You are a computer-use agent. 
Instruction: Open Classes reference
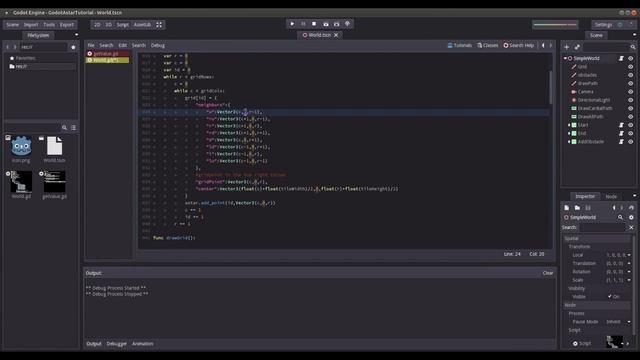pos(488,45)
